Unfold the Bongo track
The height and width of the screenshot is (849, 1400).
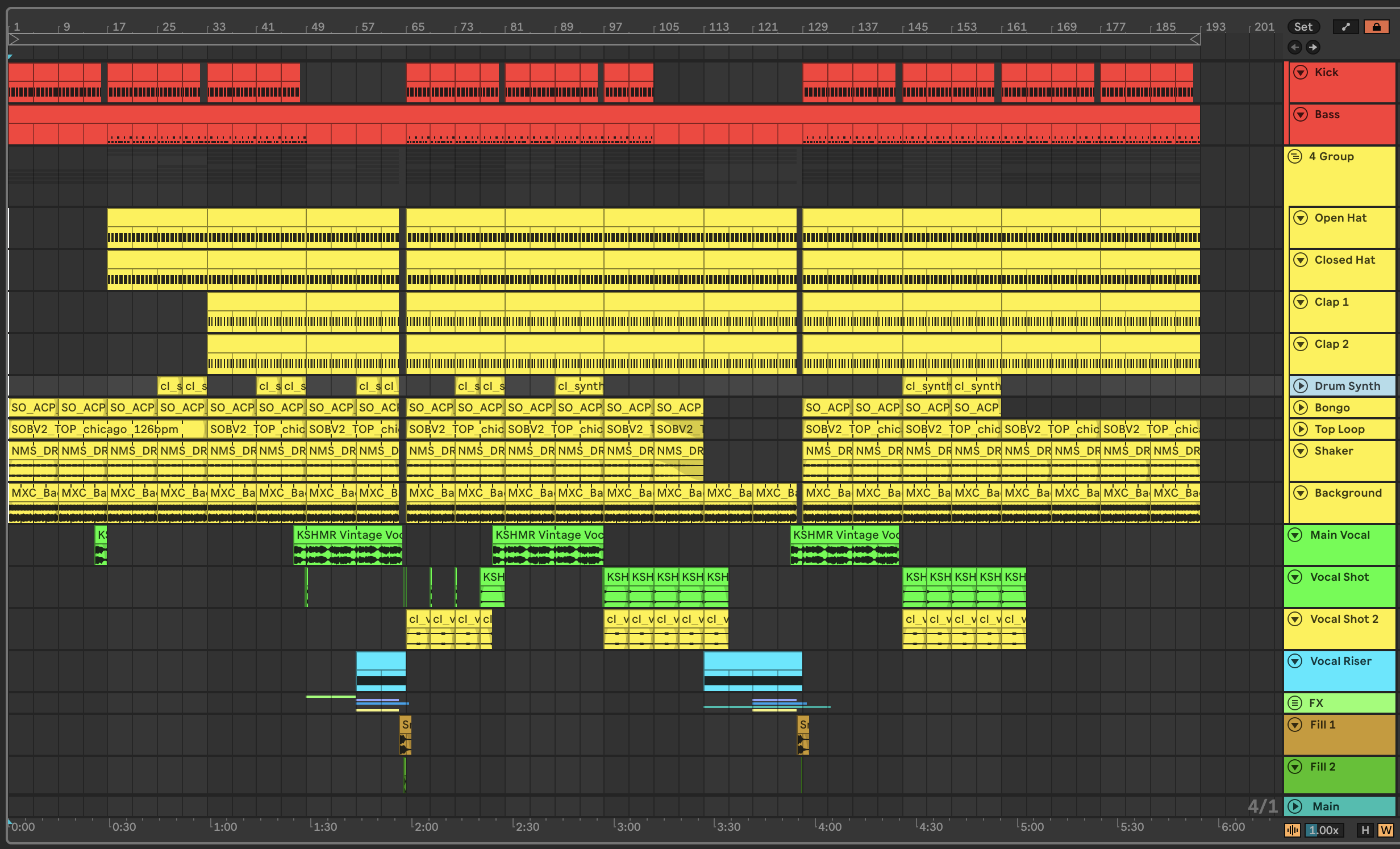(x=1301, y=407)
